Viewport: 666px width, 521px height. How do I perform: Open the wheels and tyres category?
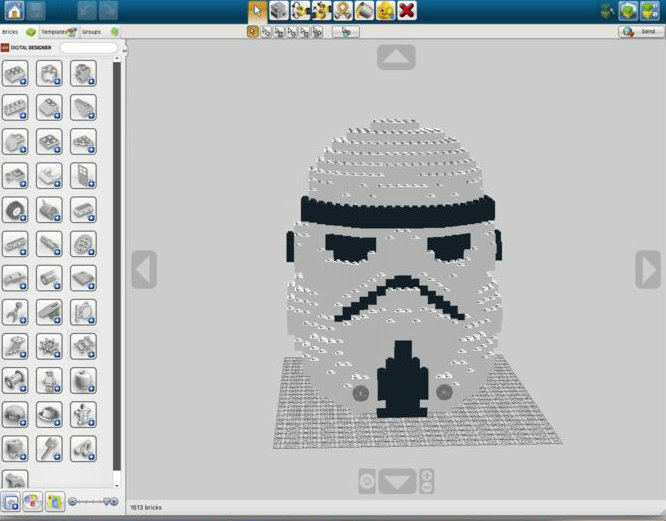15,210
